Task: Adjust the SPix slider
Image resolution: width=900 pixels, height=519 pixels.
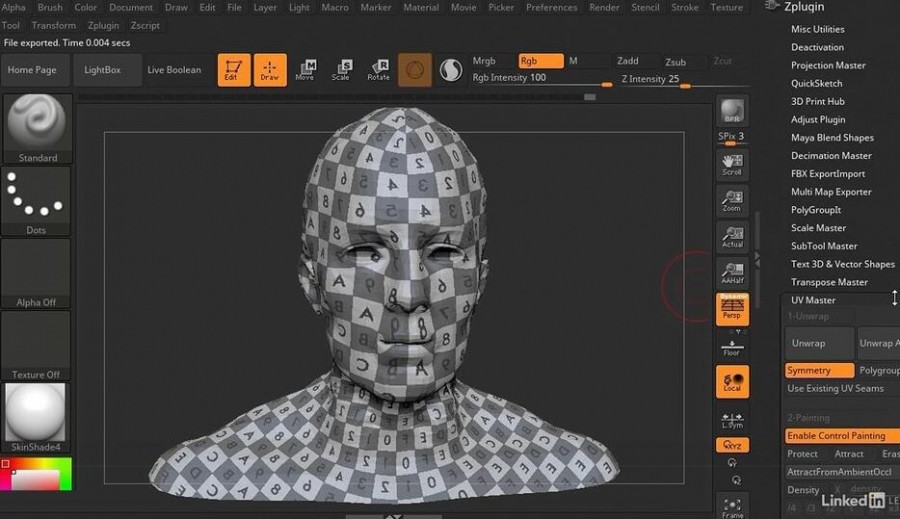Action: tap(732, 138)
